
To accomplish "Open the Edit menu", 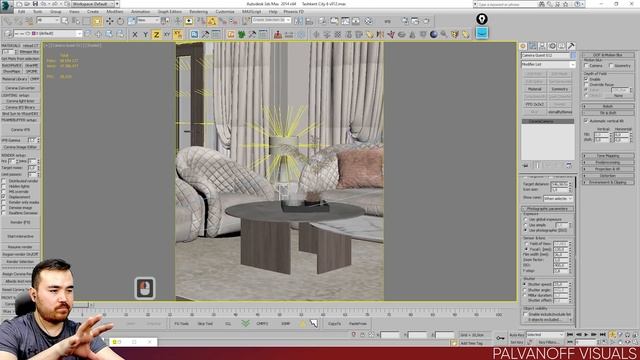I will (22, 12).
